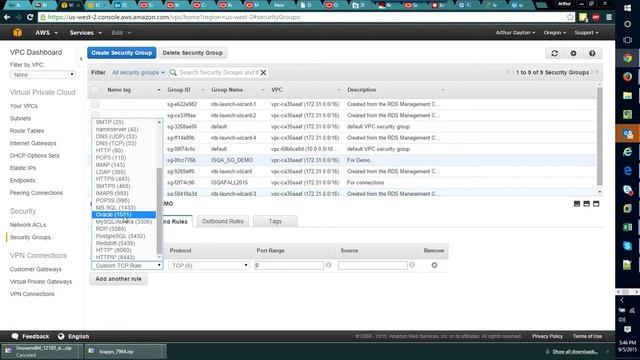Click the info icon beside Source field
The height and width of the screenshot is (360, 640).
(x=412, y=265)
